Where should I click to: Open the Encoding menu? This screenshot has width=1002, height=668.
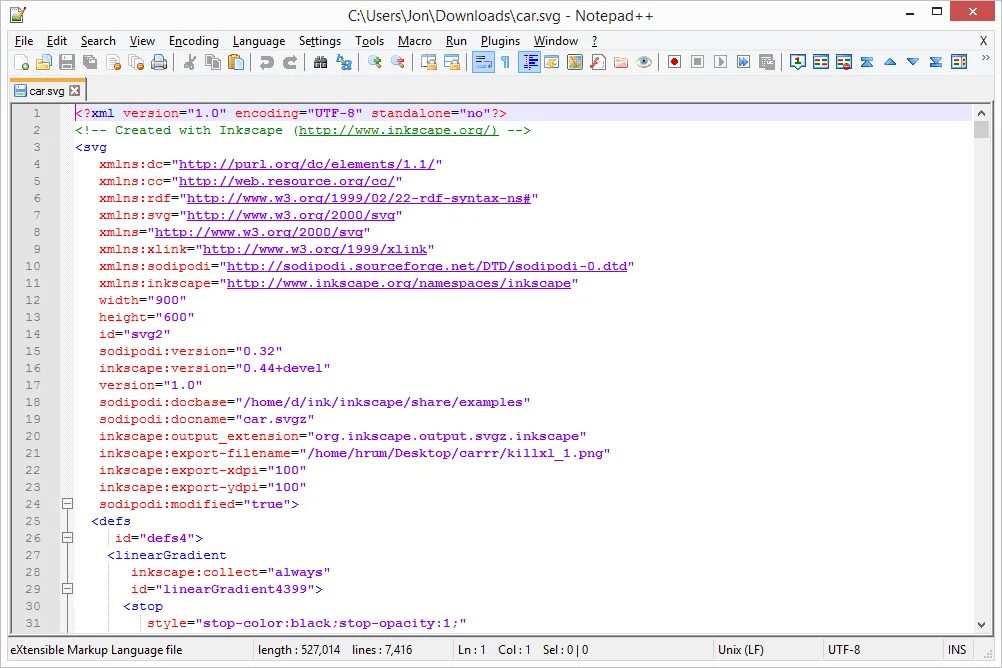[x=194, y=41]
